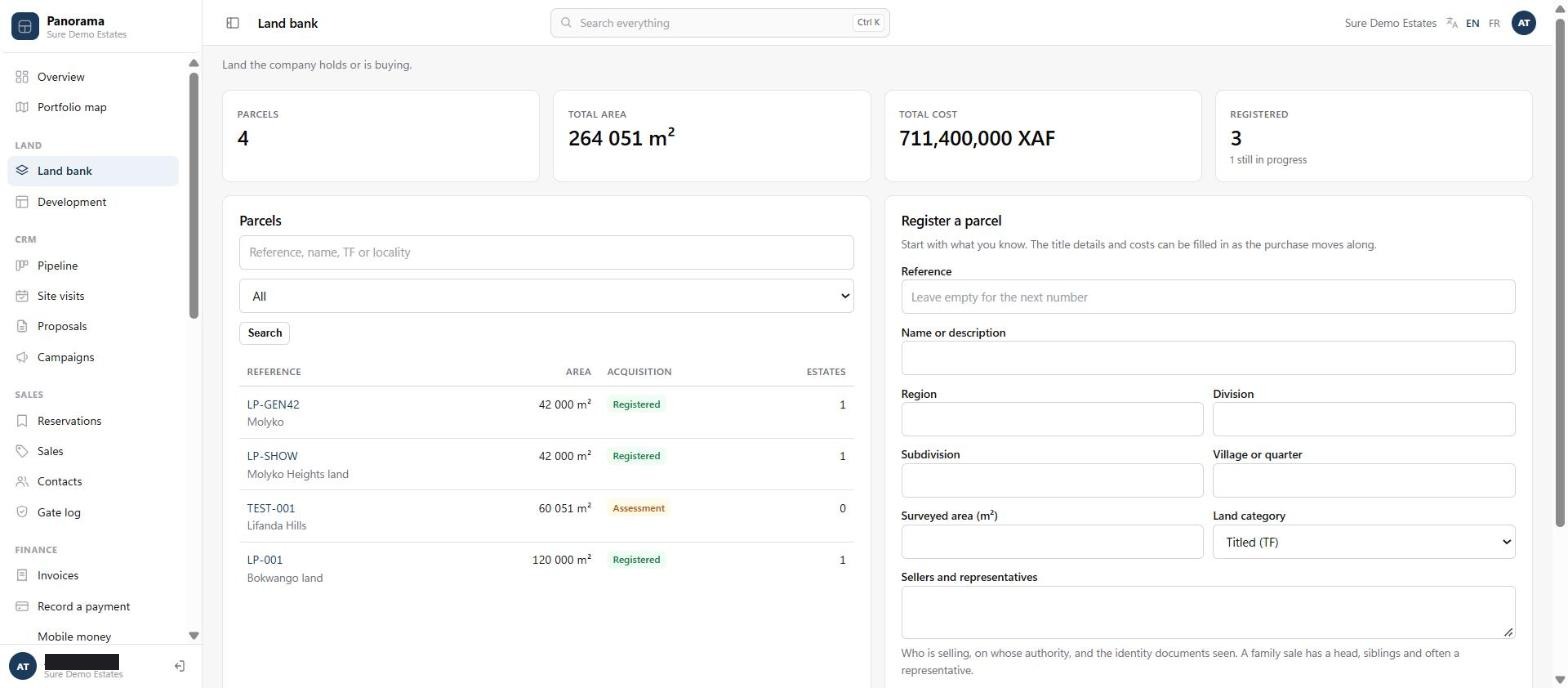This screenshot has height=688, width=1568.
Task: Click the Campaigns megaphone icon
Action: (22, 357)
